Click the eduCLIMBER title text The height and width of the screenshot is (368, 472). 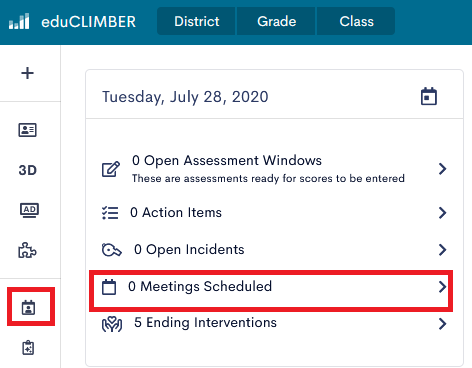88,22
